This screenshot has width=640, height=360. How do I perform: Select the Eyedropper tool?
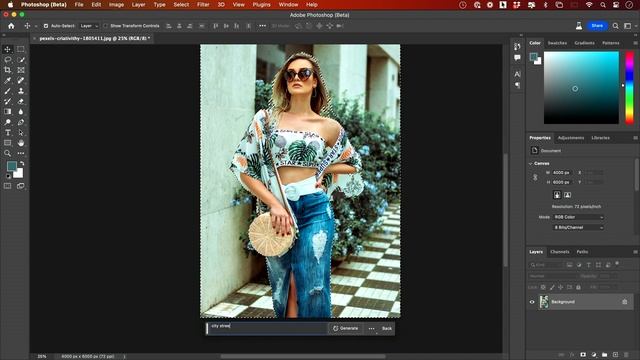(7, 80)
